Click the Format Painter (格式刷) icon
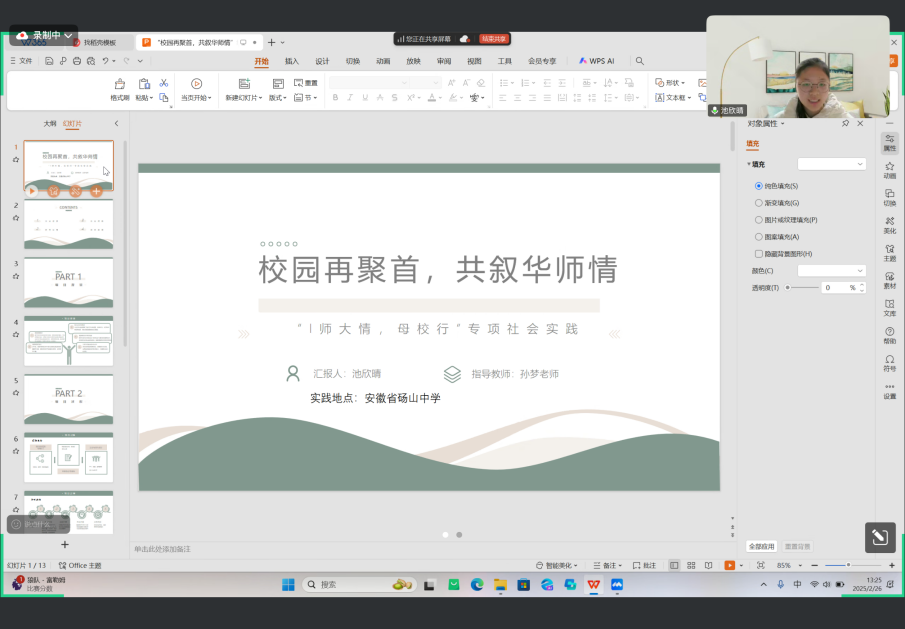905x629 pixels. tap(120, 84)
